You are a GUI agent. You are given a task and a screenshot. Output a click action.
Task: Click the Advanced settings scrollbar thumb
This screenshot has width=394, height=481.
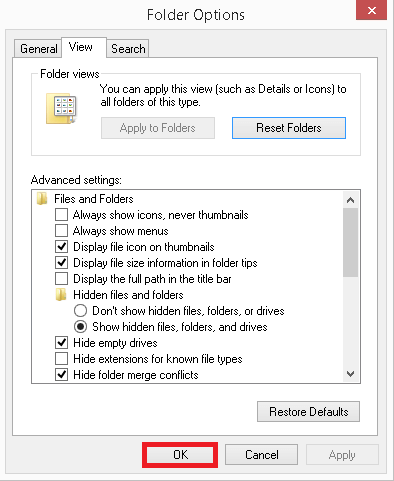coord(350,242)
